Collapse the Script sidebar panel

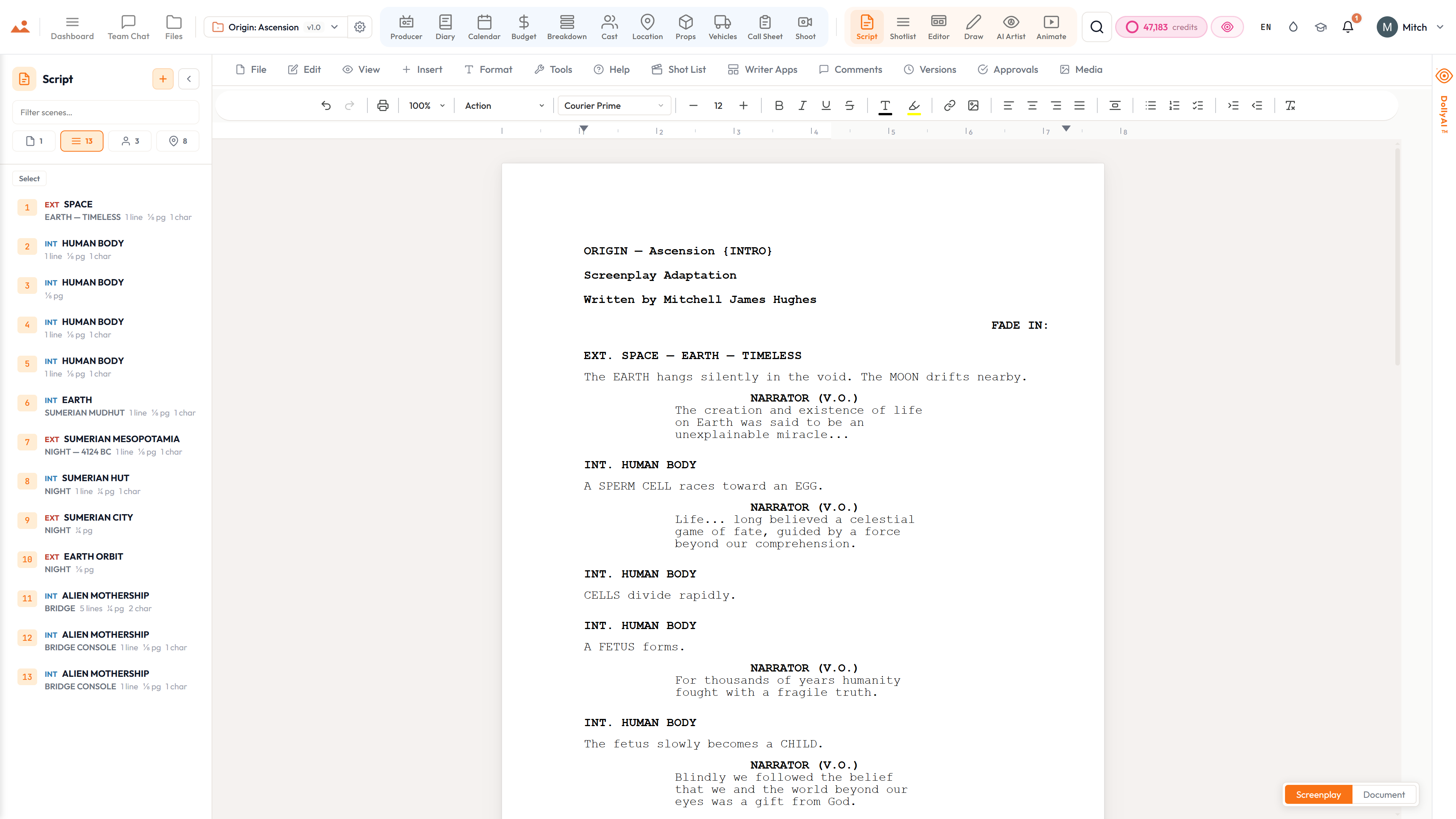(x=189, y=79)
